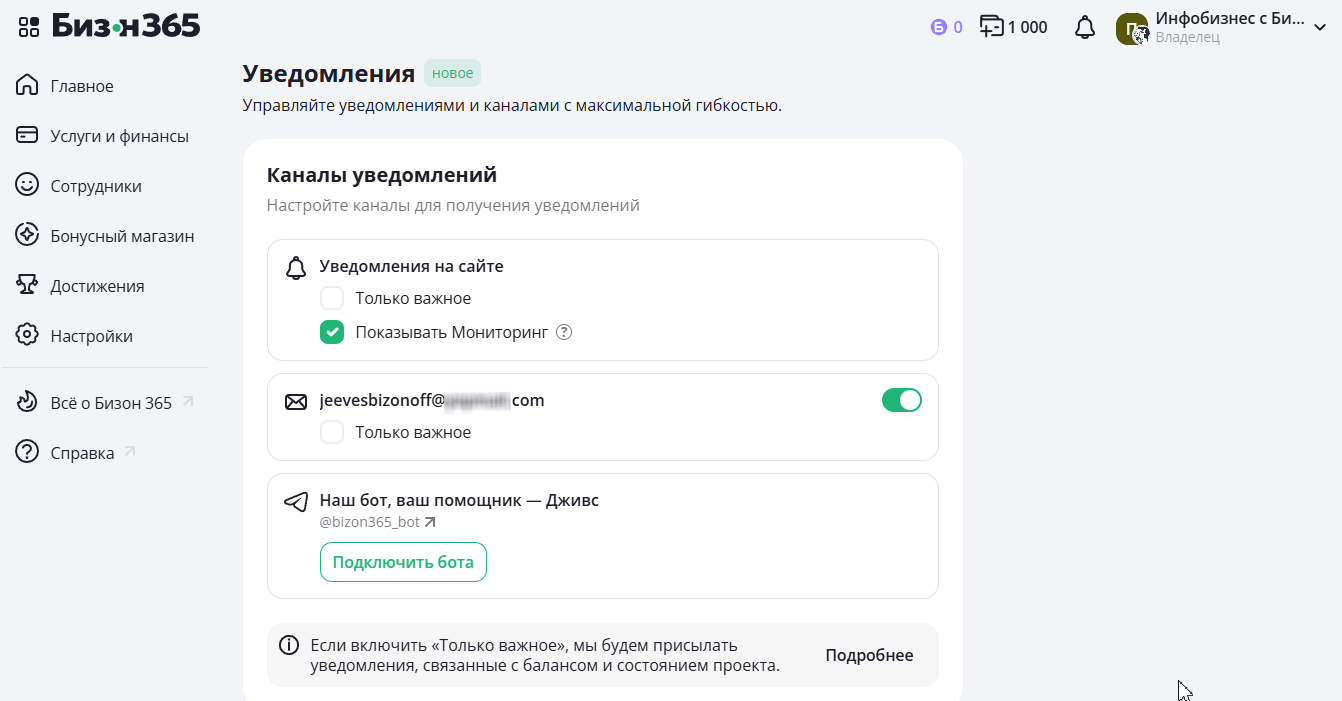This screenshot has height=701, width=1342.
Task: Go to Главное in the sidebar
Action: coord(82,86)
